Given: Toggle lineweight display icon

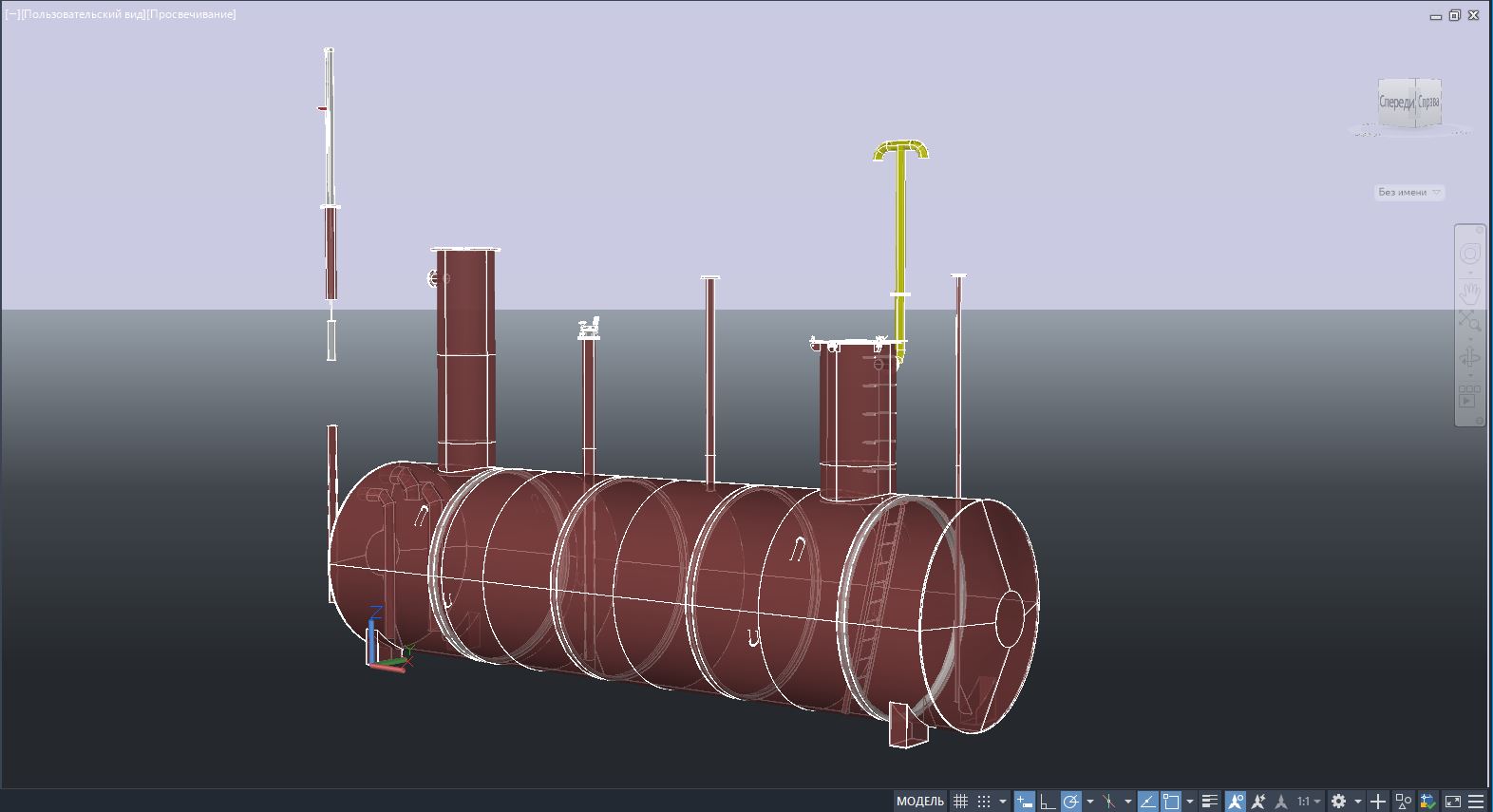Looking at the screenshot, I should [x=1209, y=802].
